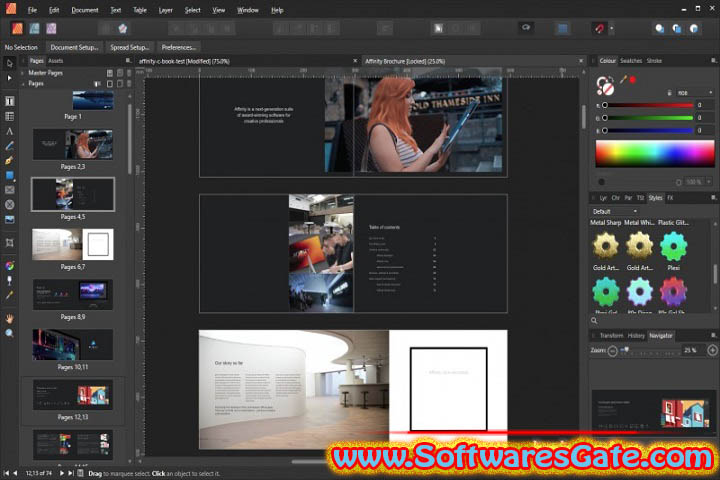Image resolution: width=720 pixels, height=480 pixels.
Task: Adjust the green channel slider
Action: coord(648,118)
